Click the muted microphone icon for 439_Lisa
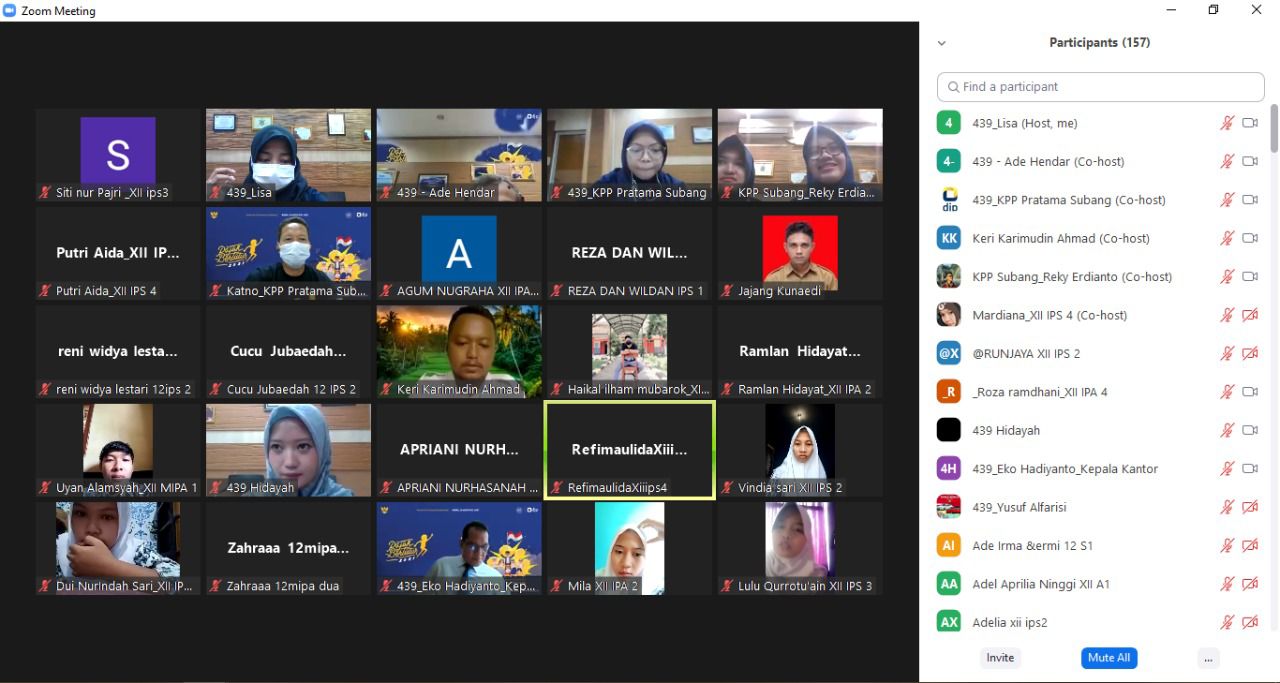The height and width of the screenshot is (683, 1280). 1227,123
